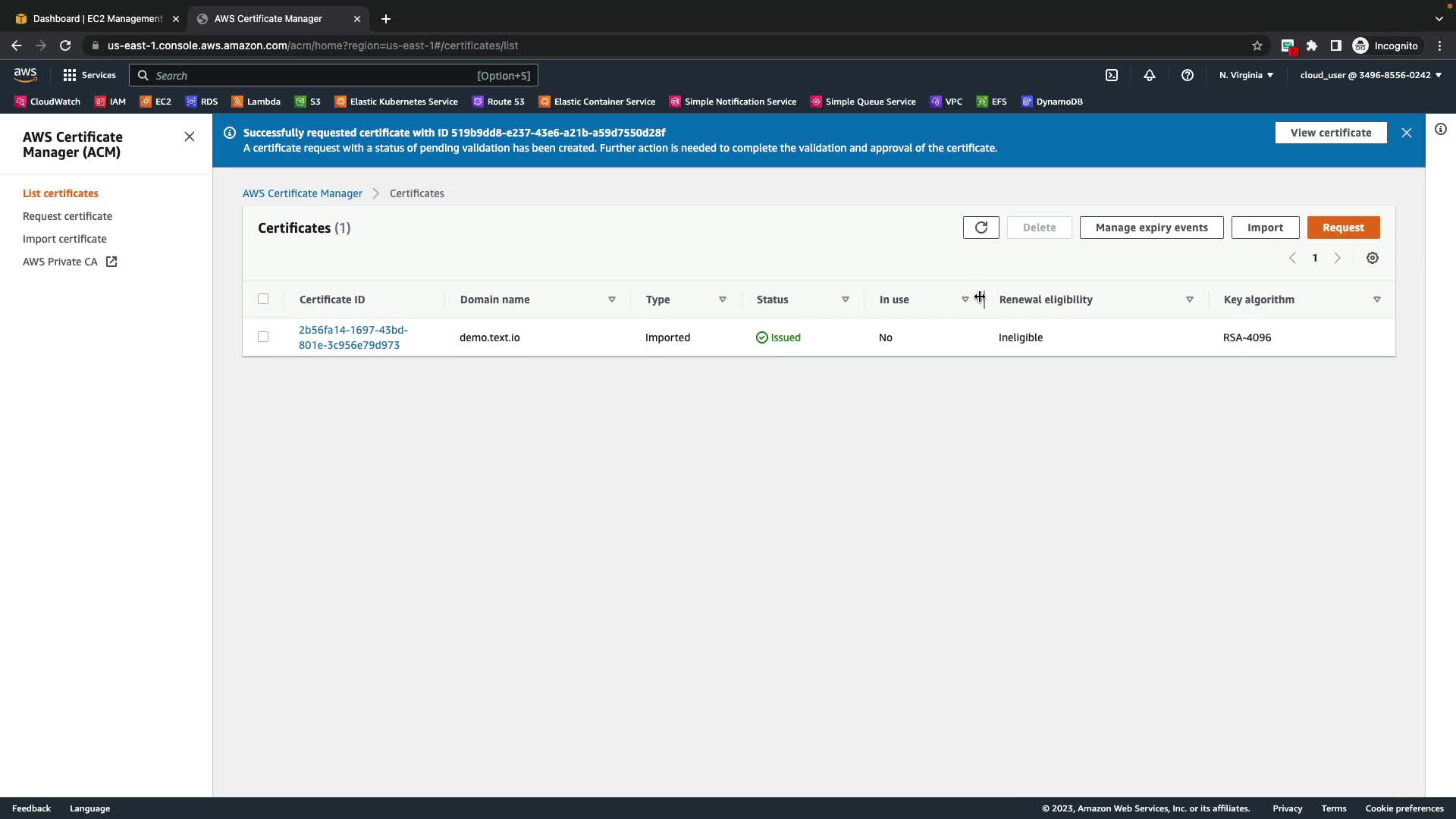
Task: Open the Services grid menu icon
Action: coord(70,75)
